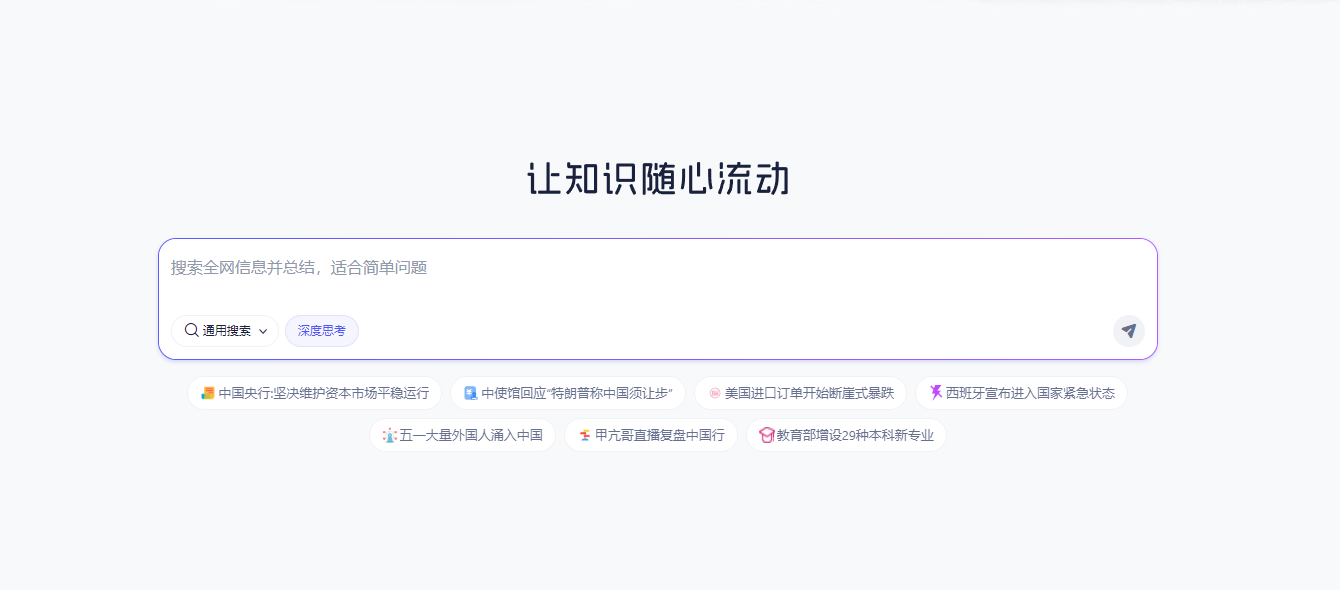Screen dimensions: 1340x590
Task: Focus the search input field
Action: (x=657, y=268)
